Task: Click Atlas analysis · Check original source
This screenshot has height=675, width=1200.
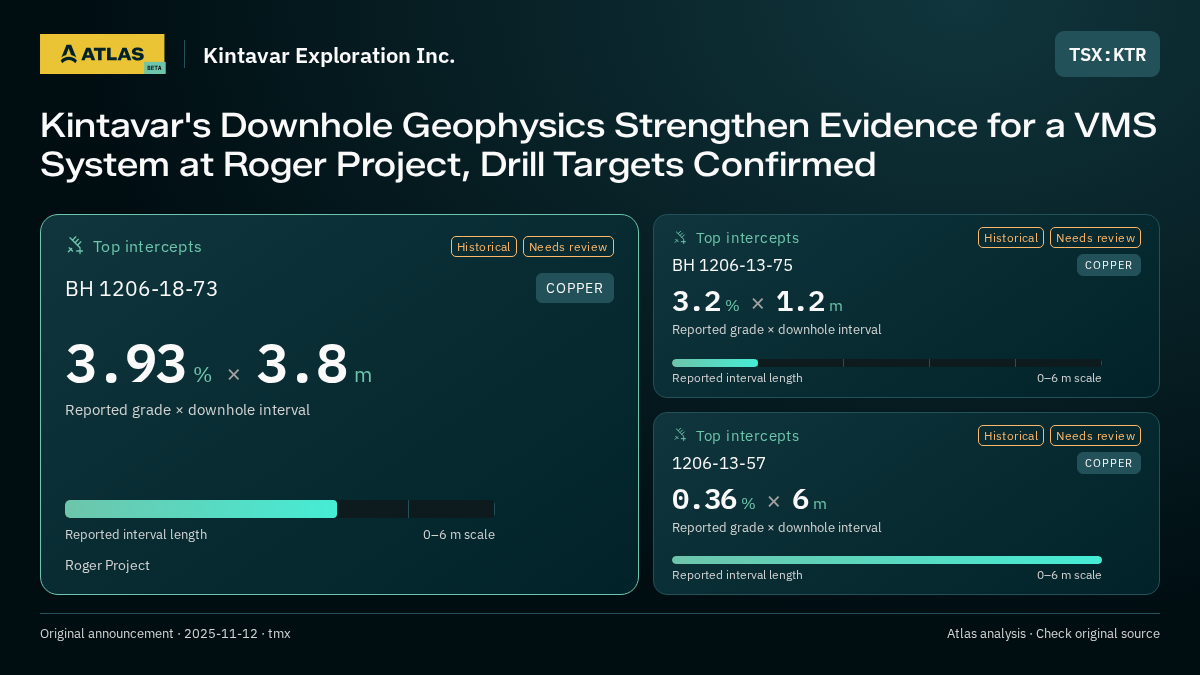Action: 1053,633
